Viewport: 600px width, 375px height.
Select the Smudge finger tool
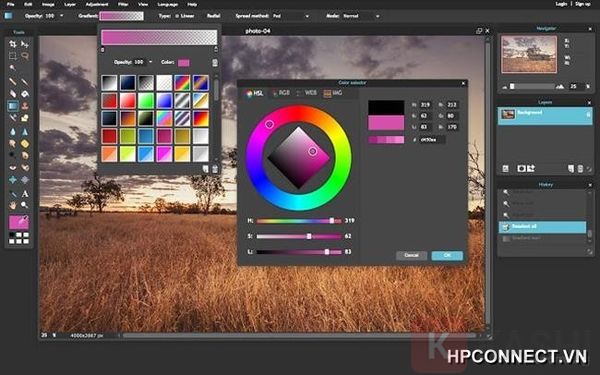tap(13, 144)
